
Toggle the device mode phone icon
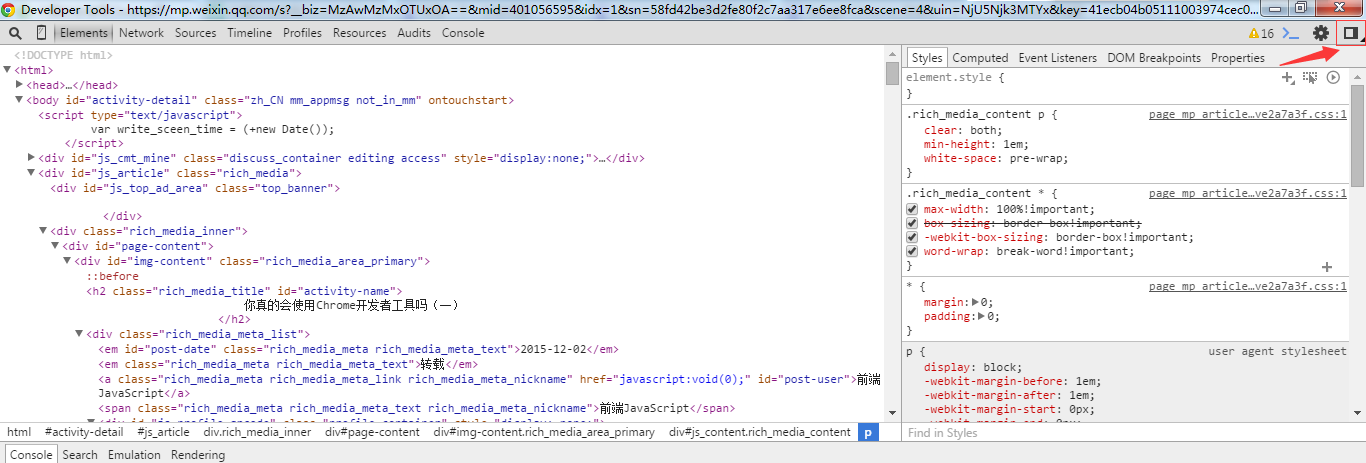click(x=41, y=33)
